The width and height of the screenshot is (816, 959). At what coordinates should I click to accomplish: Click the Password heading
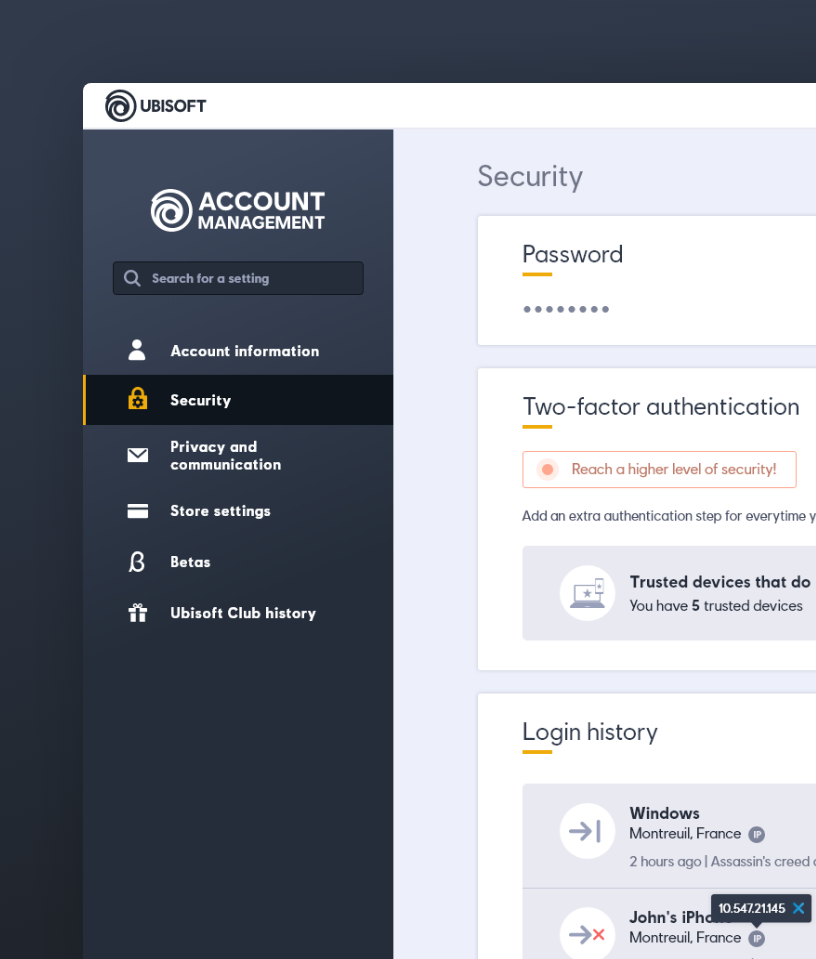pos(573,254)
